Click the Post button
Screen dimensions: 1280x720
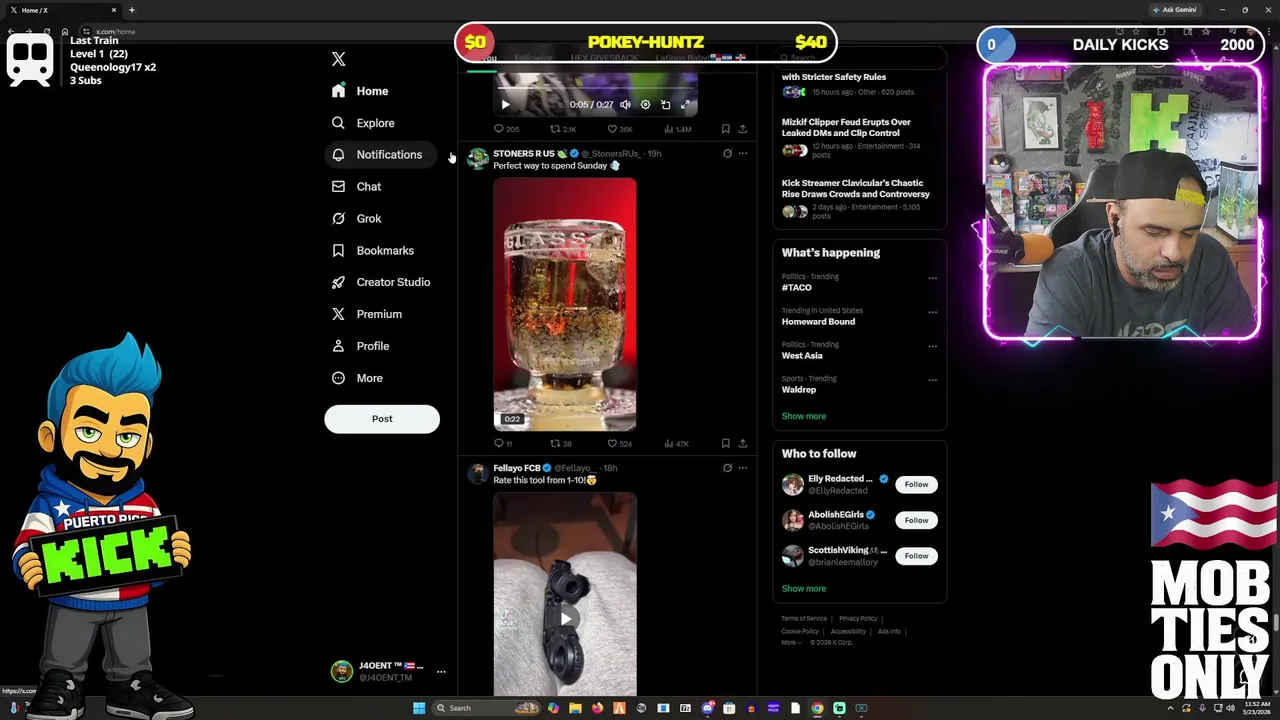click(382, 419)
